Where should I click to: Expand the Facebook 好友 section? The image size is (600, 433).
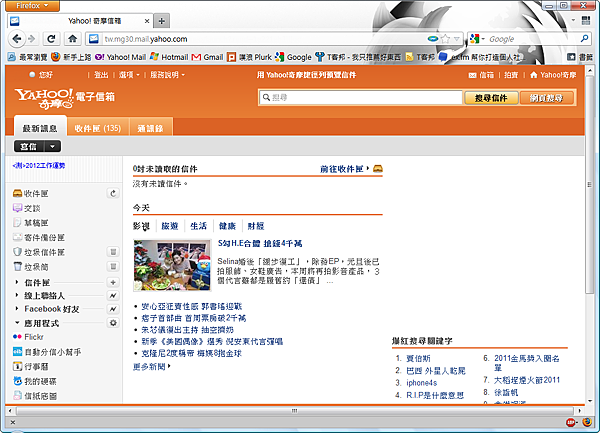point(16,309)
